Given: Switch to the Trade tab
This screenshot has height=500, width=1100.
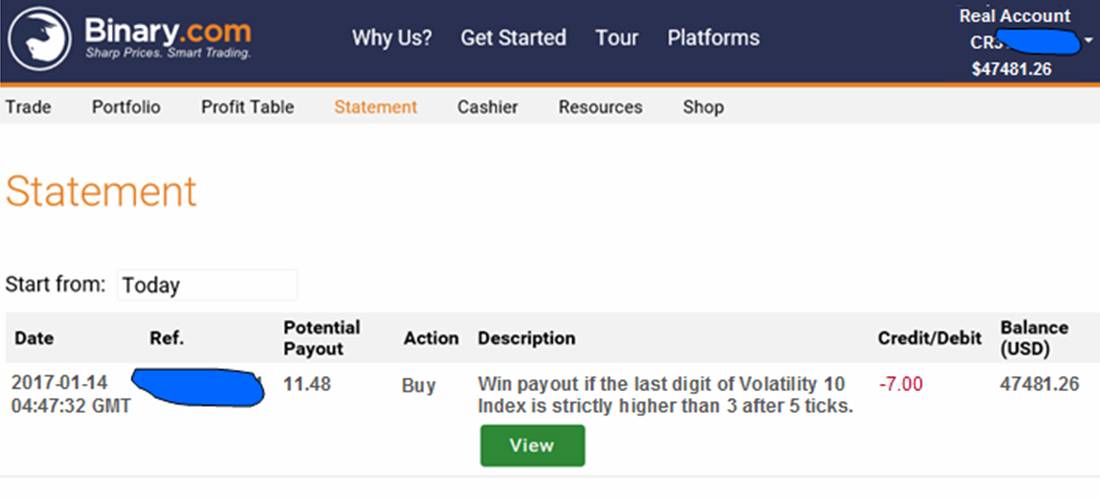Looking at the screenshot, I should tap(28, 107).
